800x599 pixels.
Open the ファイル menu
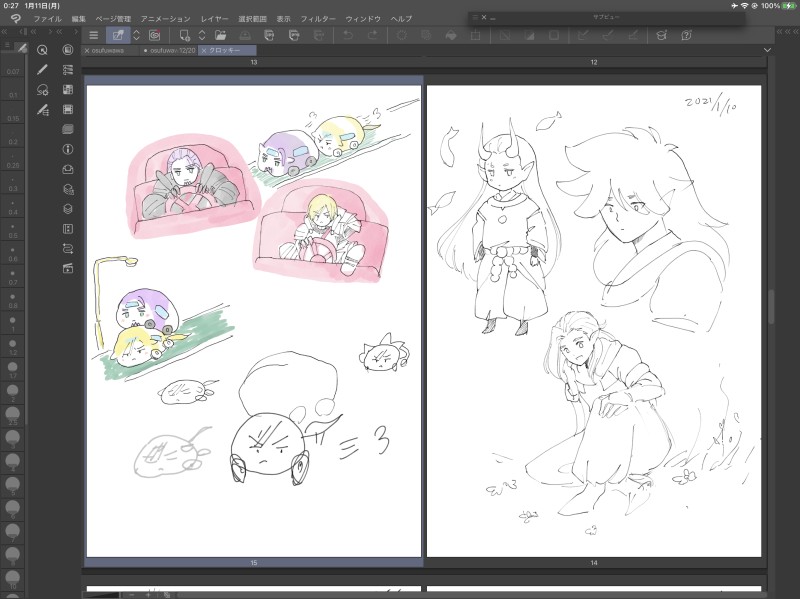click(47, 19)
